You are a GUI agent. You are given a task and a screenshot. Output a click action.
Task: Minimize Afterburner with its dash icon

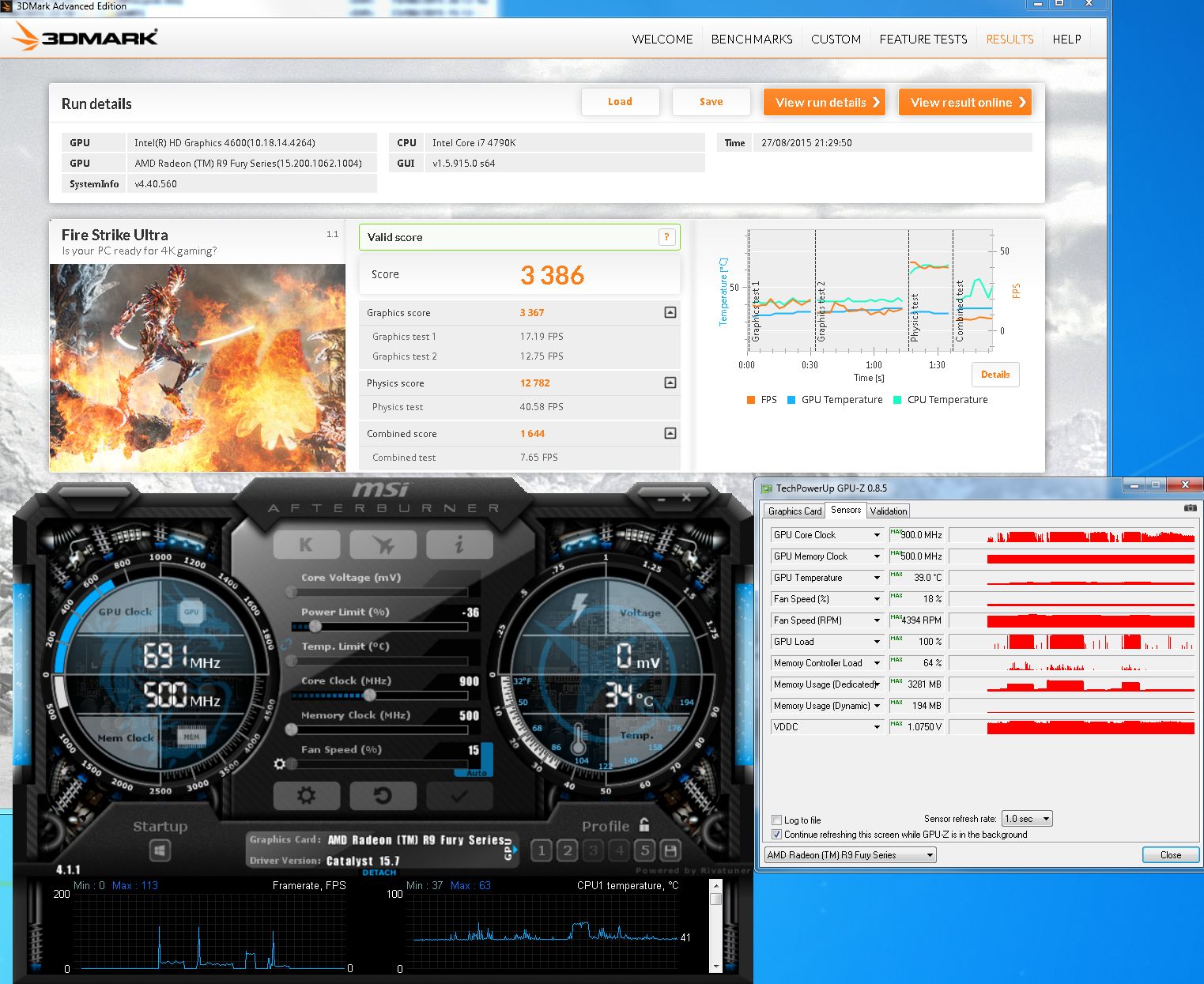tap(662, 498)
